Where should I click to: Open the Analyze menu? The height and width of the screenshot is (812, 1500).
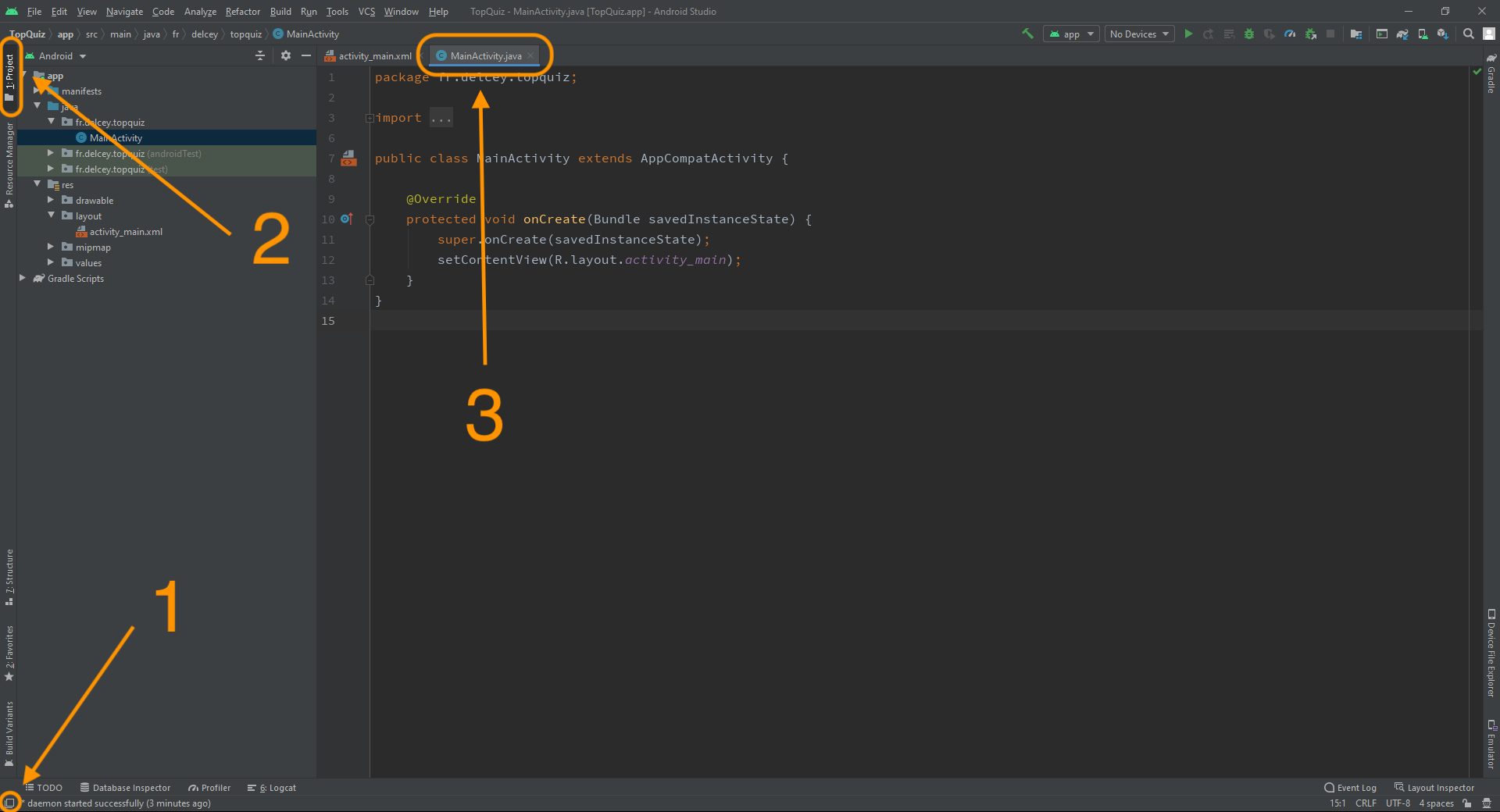(x=200, y=11)
